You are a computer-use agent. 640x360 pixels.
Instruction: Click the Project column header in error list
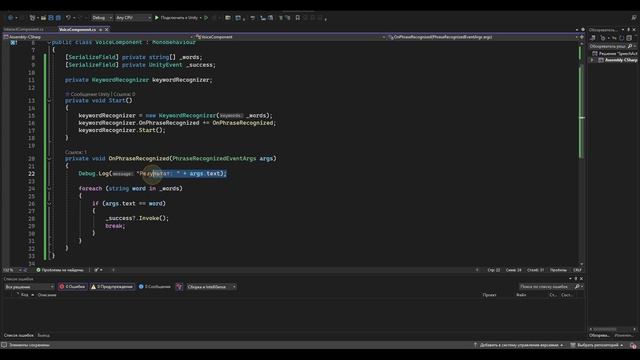(489, 295)
